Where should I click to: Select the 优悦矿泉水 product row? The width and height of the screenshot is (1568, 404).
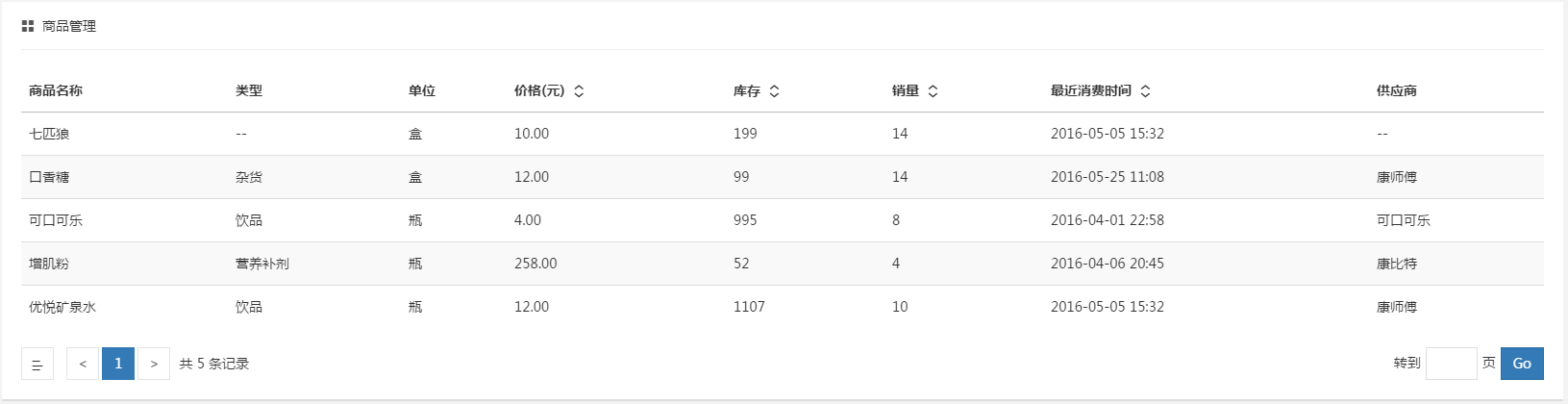(x=783, y=307)
